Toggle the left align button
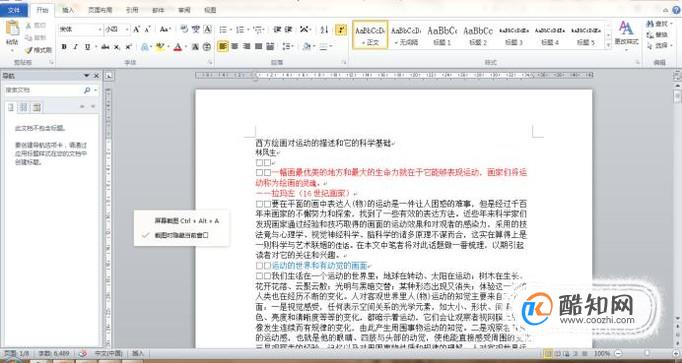The width and height of the screenshot is (682, 363). coord(222,46)
